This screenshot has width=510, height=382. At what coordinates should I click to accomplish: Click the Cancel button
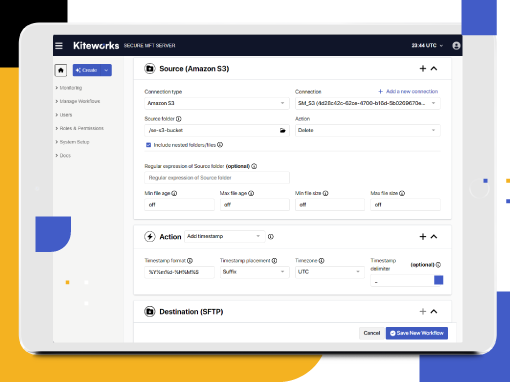point(372,333)
